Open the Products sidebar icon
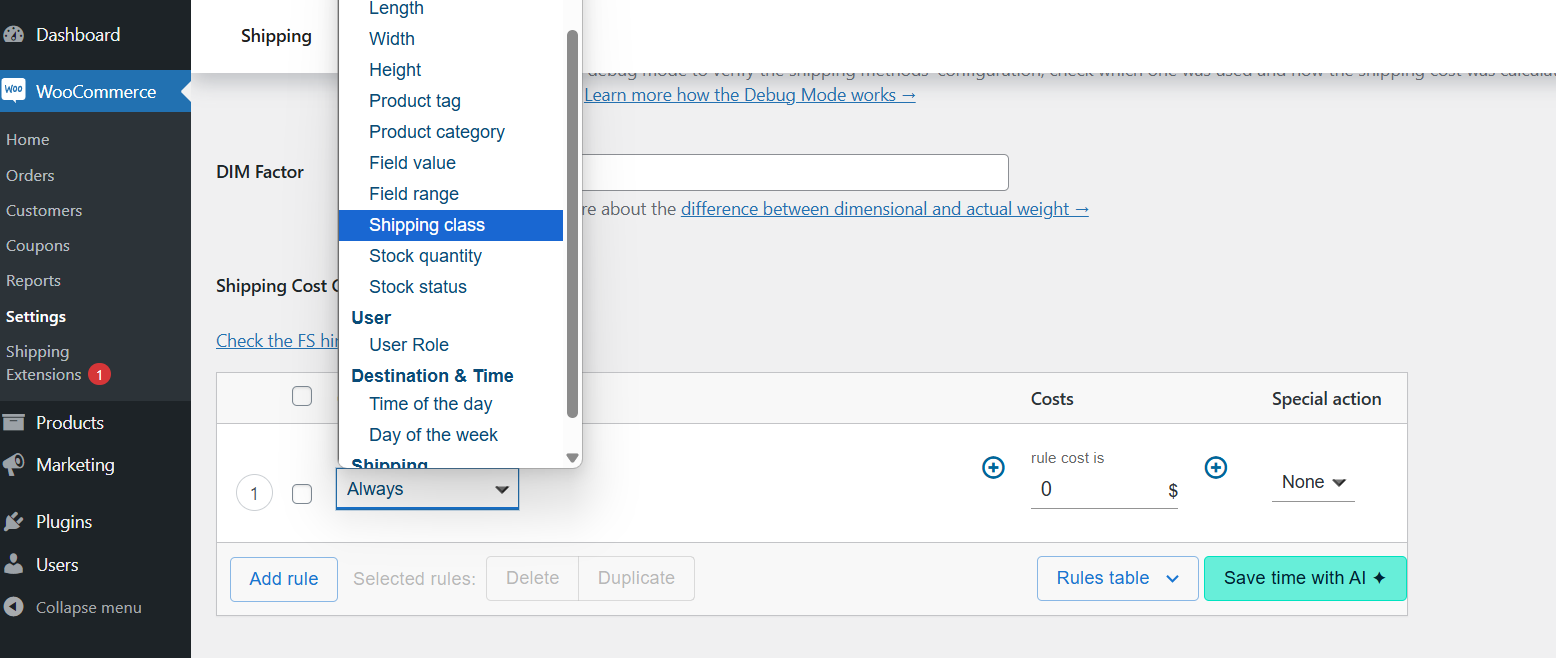This screenshot has height=658, width=1556. 15,422
